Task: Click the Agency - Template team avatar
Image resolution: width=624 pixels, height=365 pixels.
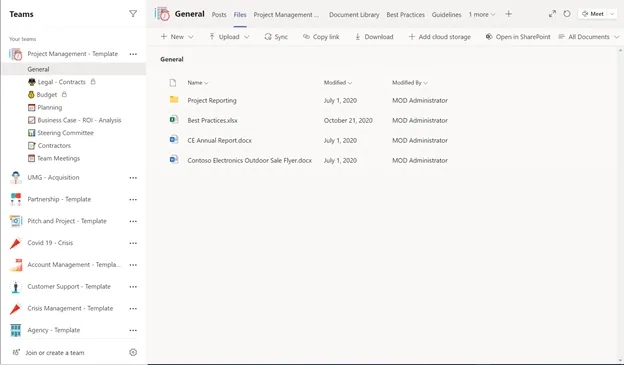Action: (x=16, y=330)
